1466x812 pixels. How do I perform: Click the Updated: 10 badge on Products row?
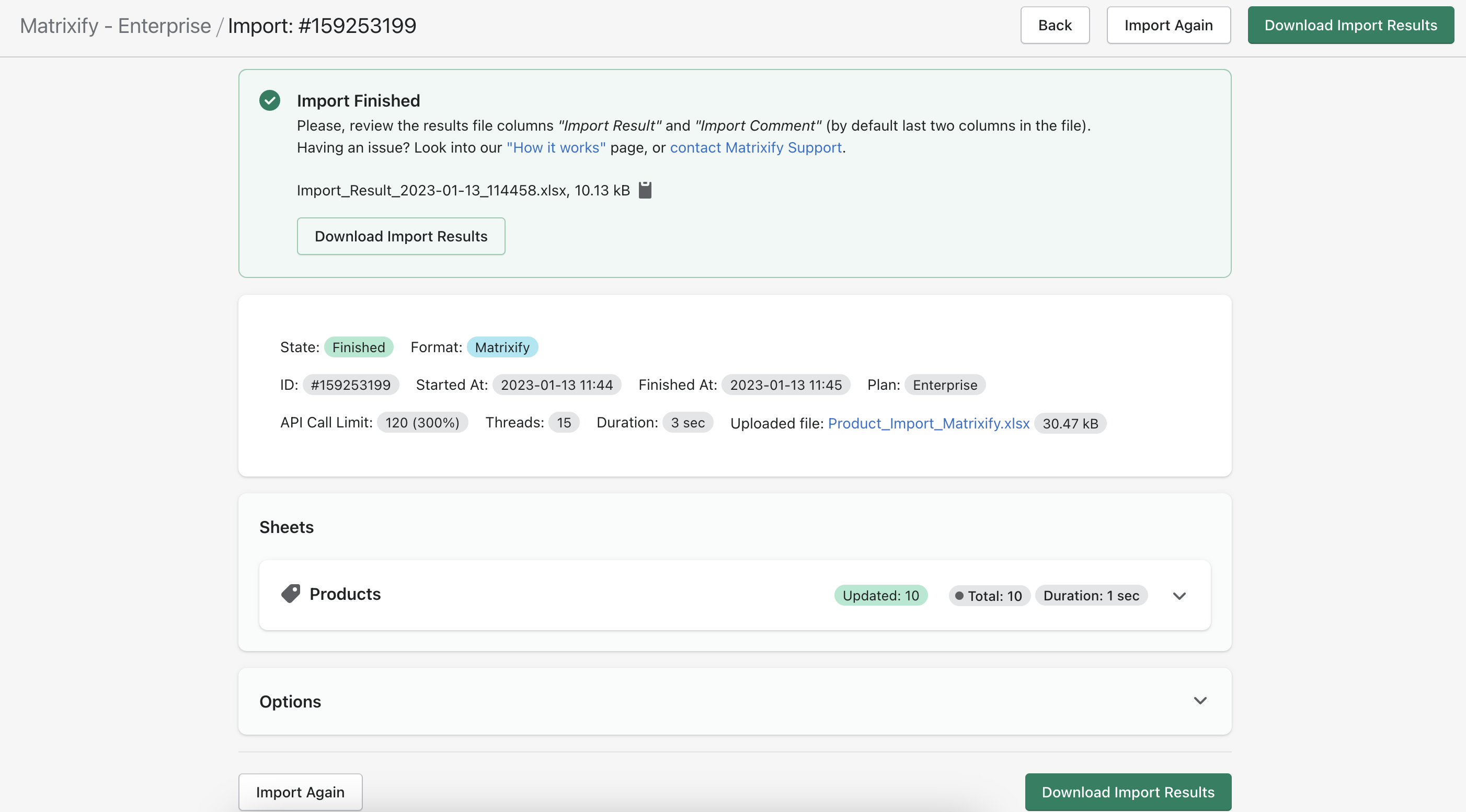(880, 595)
